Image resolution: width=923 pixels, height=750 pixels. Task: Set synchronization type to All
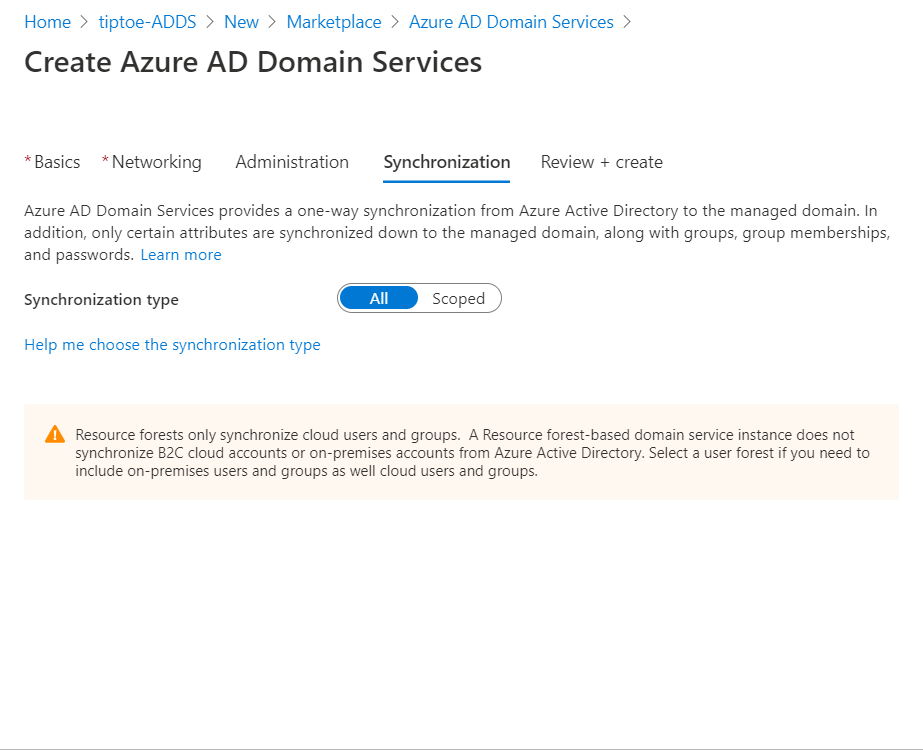(379, 298)
